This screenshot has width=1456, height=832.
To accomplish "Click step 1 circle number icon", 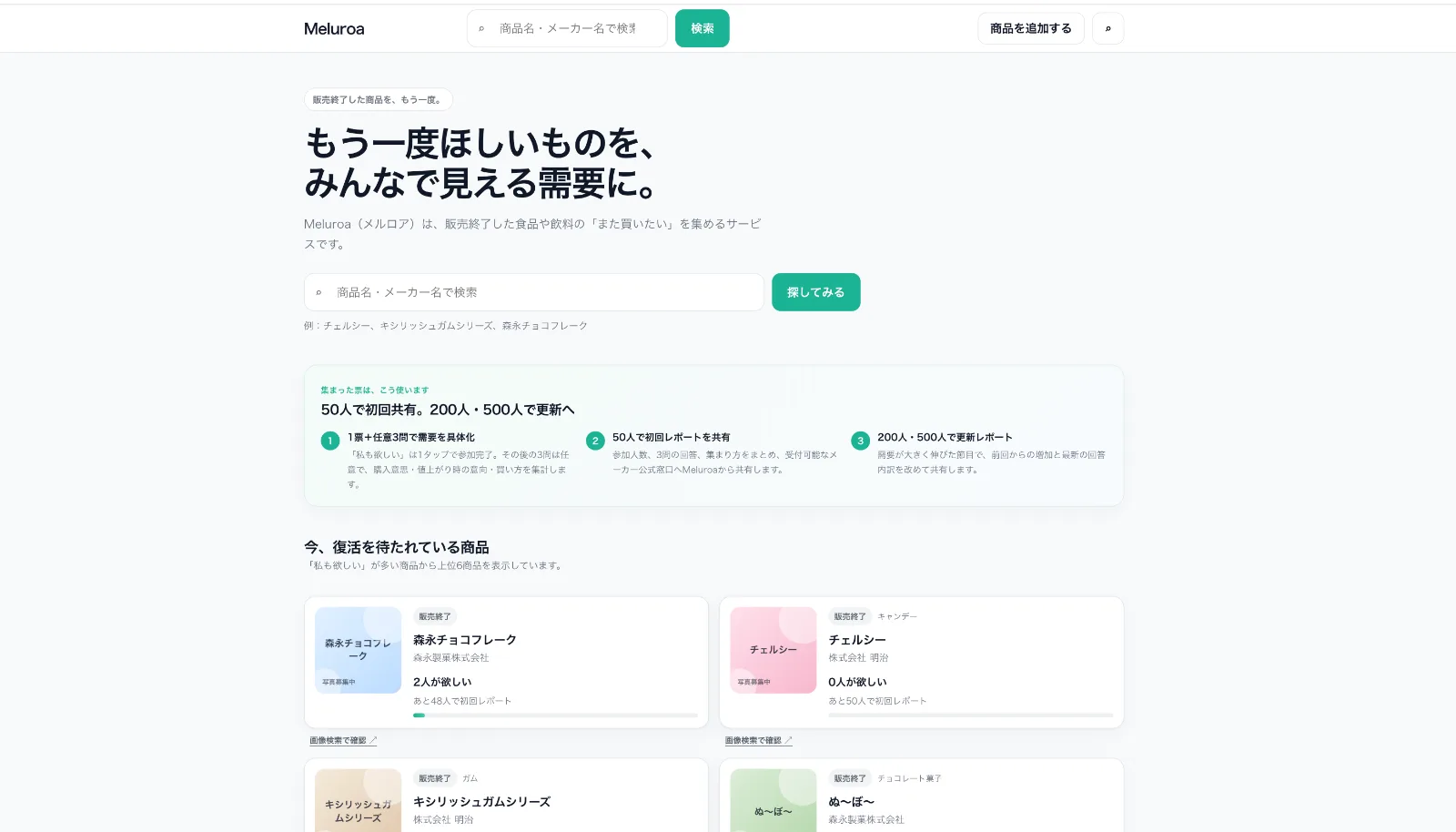I will [x=330, y=441].
